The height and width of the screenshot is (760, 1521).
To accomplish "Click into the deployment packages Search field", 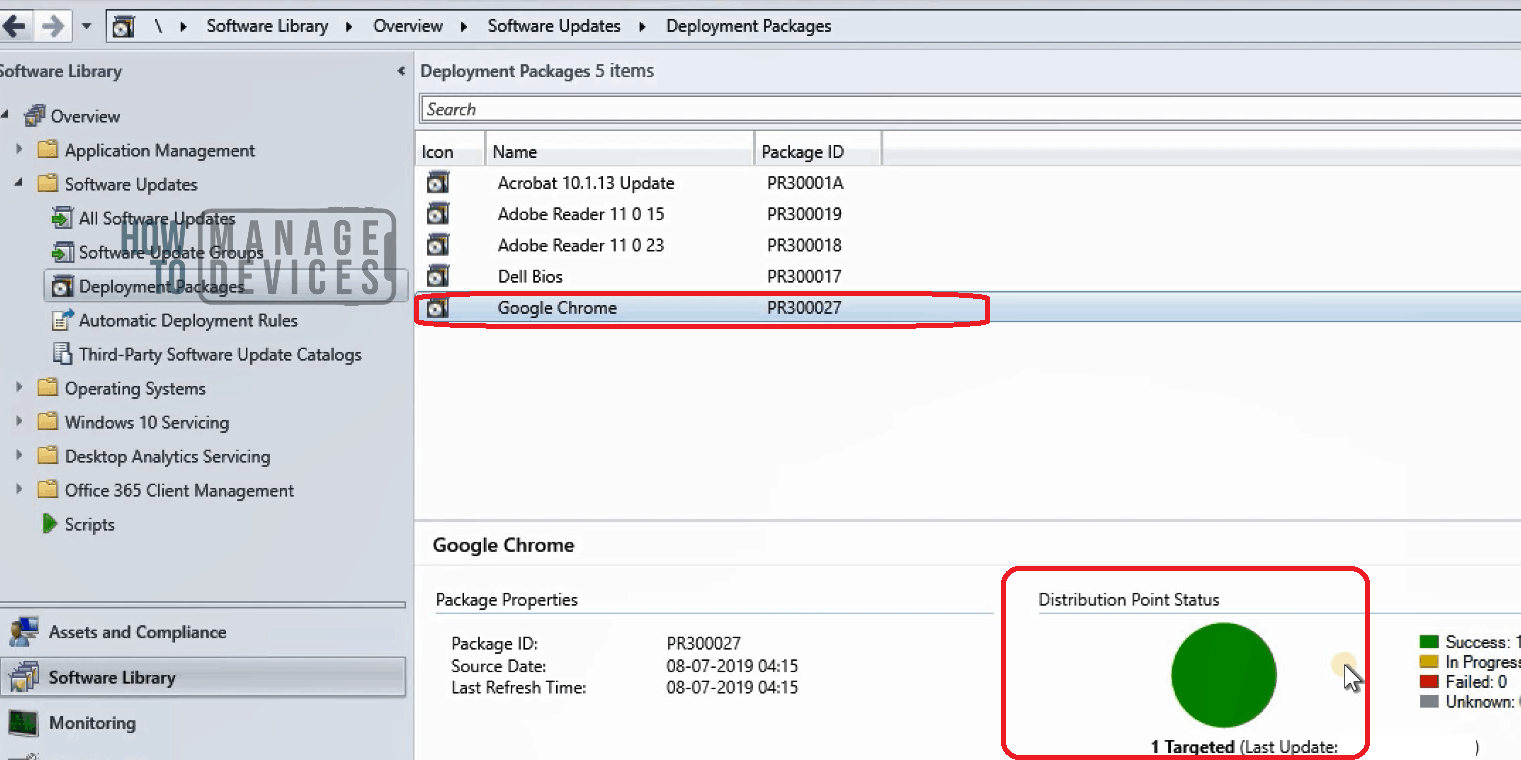I will 970,109.
